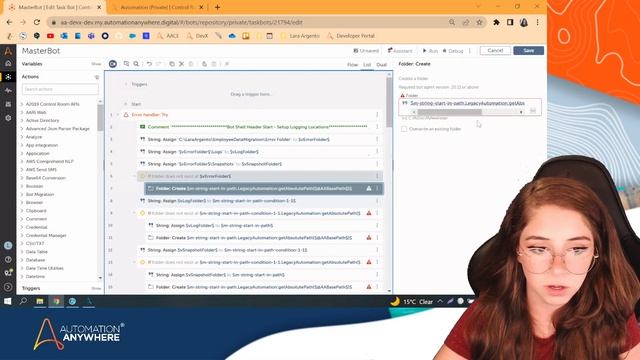Click the browser Extensions puzzle icon
Screen dimensions: 640x360
tap(496, 22)
